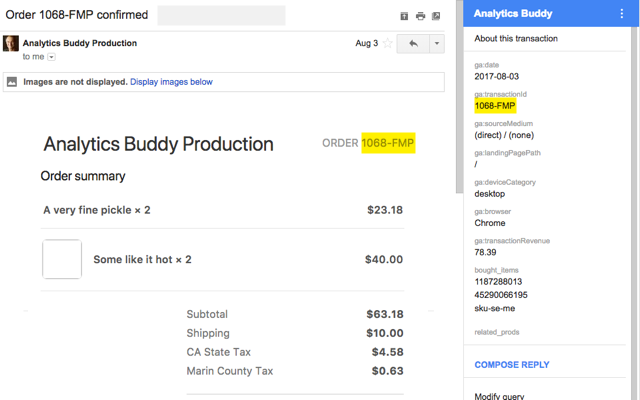This screenshot has width=640, height=400.
Task: Click COMPOSE REPLY in the sidebar
Action: pos(511,365)
